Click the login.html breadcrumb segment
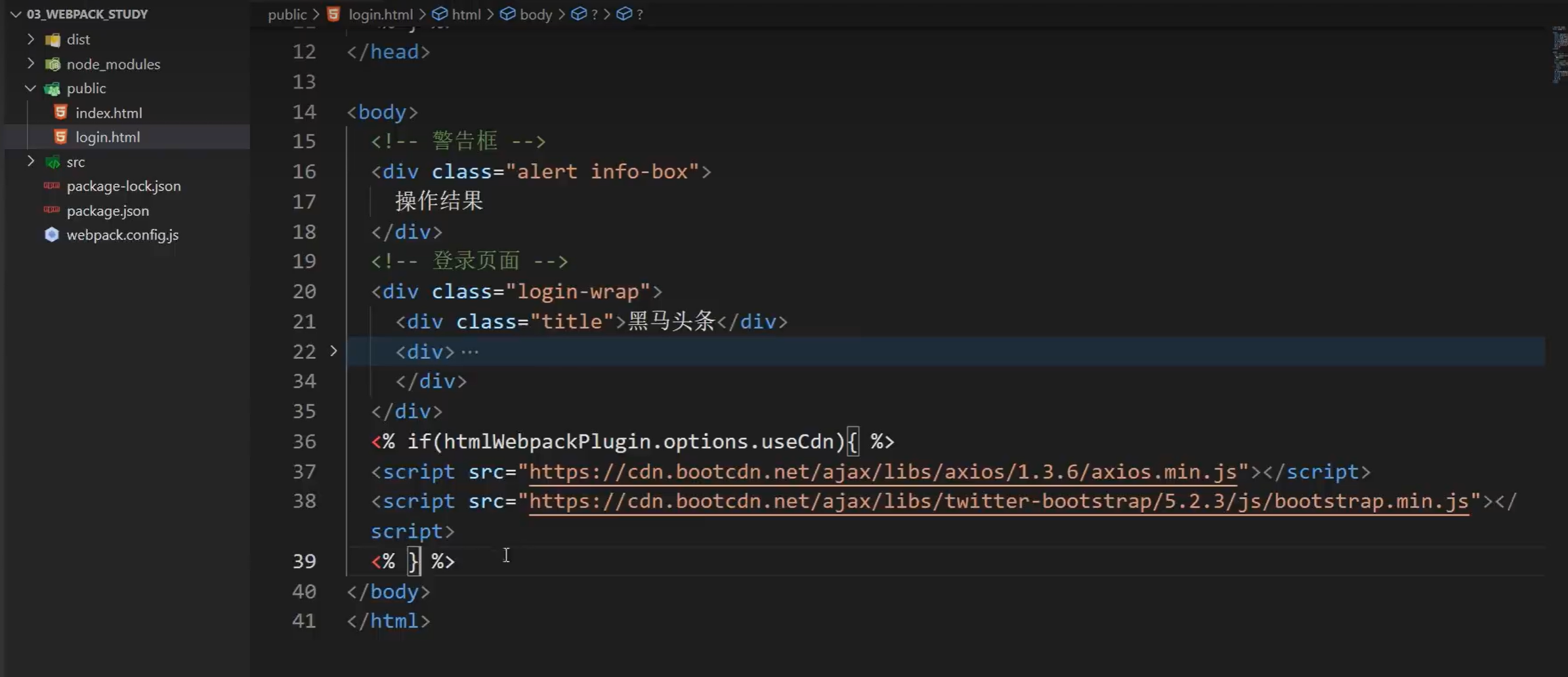1568x677 pixels. point(381,14)
